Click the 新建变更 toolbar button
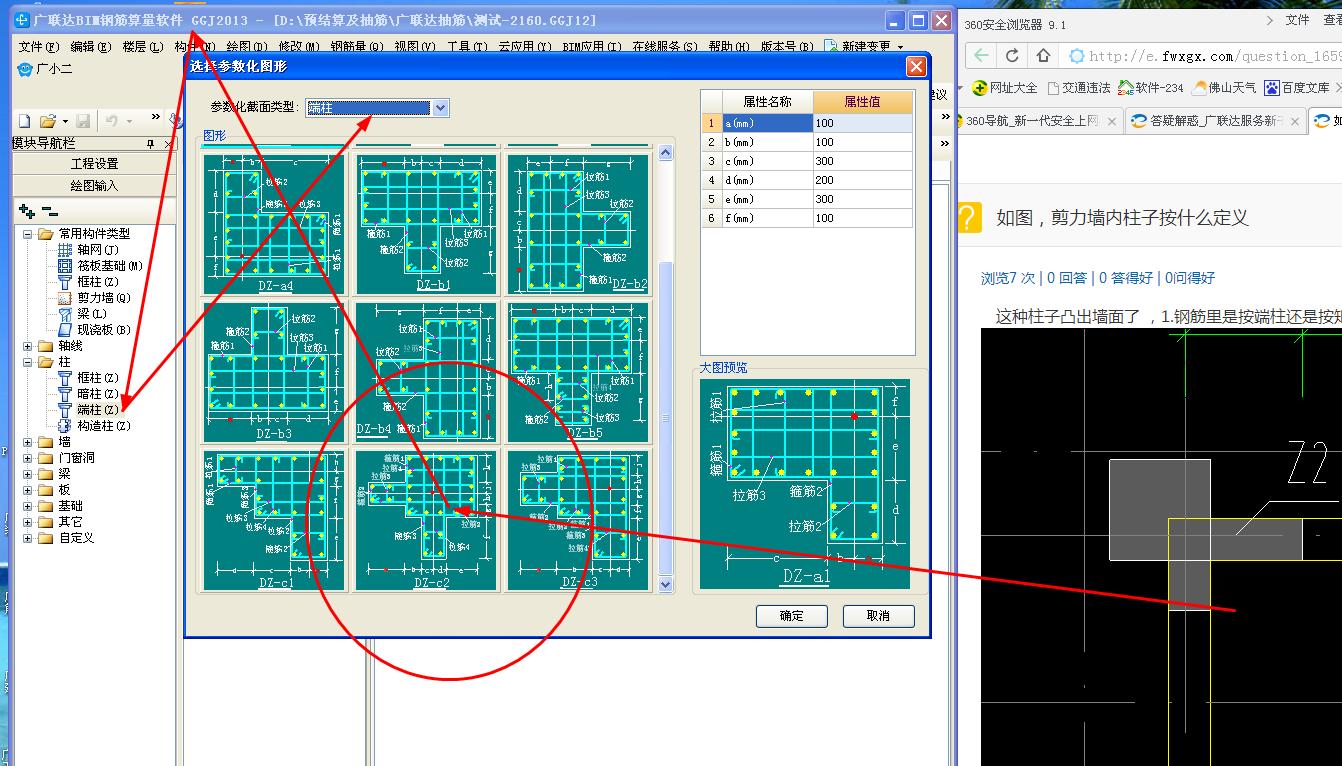The height and width of the screenshot is (766, 1342). 864,47
